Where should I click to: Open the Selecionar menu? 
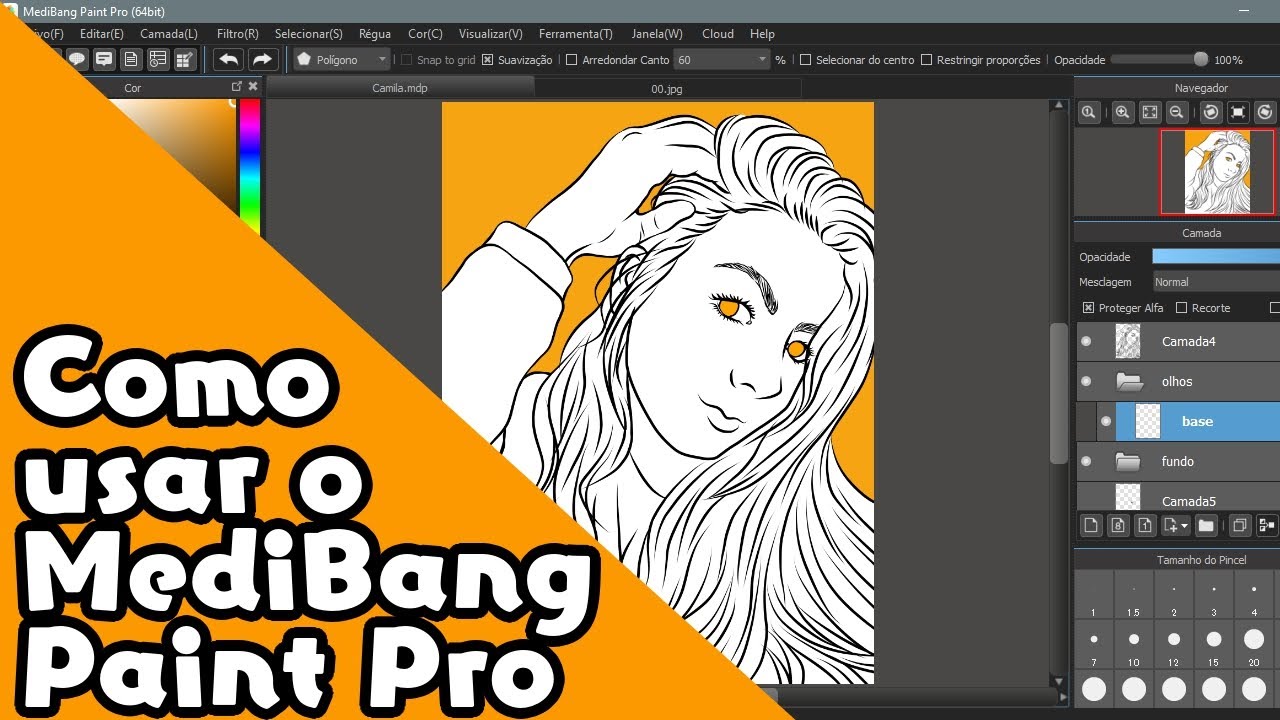coord(308,34)
